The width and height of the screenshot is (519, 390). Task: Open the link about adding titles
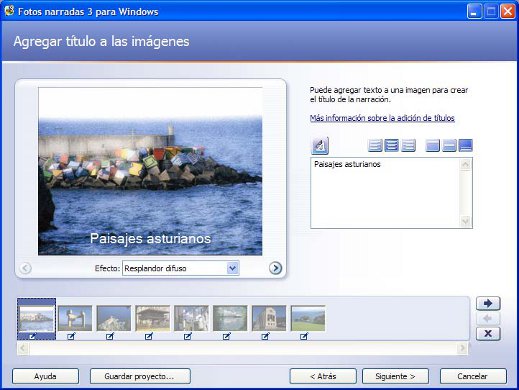[382, 118]
